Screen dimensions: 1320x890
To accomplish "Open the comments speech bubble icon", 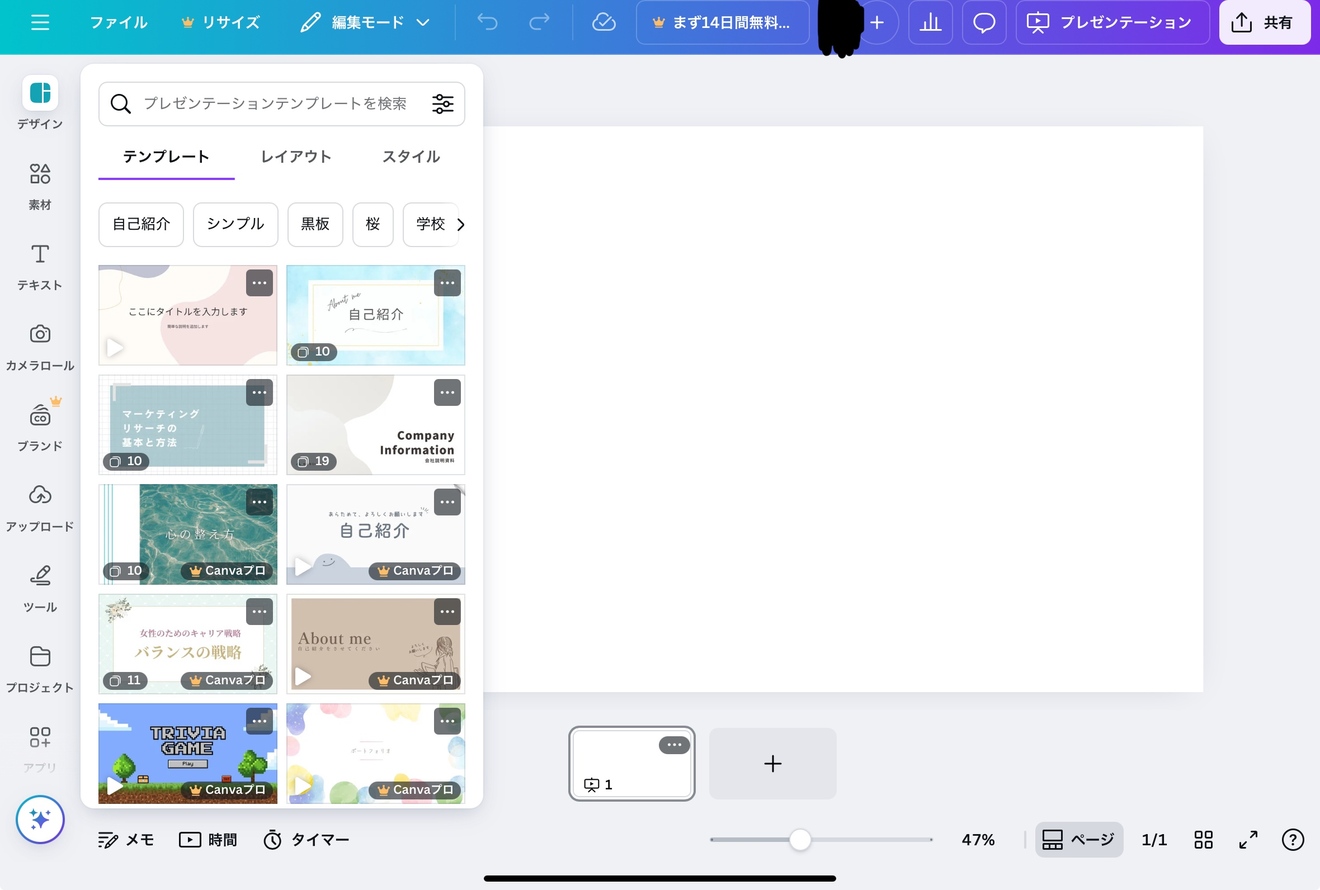I will tap(984, 22).
